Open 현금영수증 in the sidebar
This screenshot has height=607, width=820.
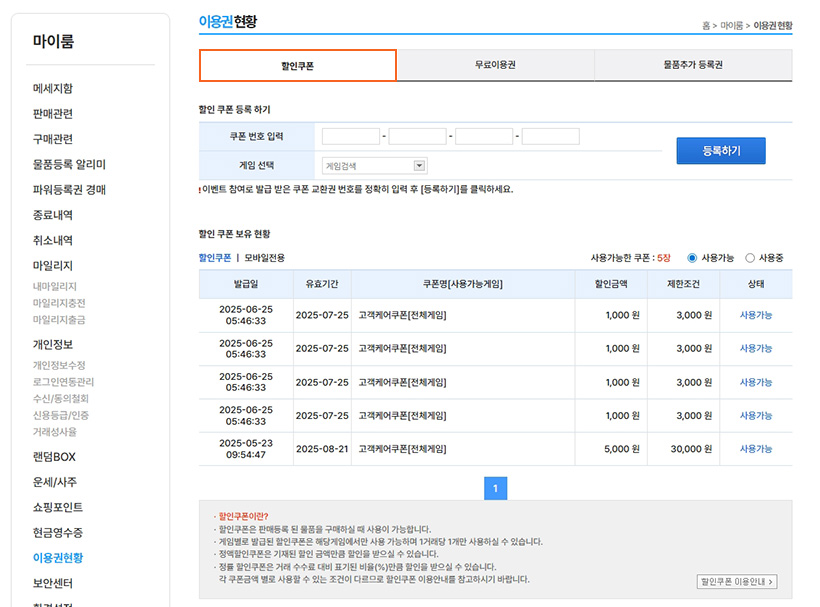(x=58, y=533)
